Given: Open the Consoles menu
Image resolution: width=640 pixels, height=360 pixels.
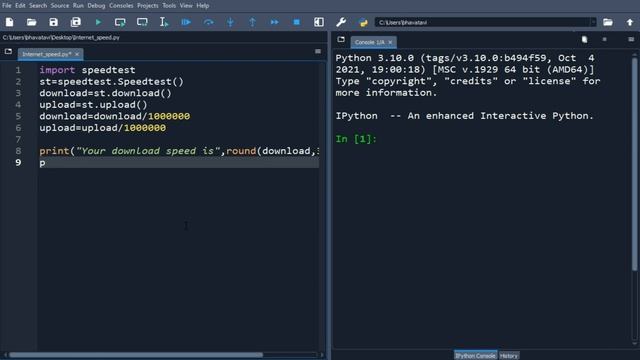Looking at the screenshot, I should (121, 6).
